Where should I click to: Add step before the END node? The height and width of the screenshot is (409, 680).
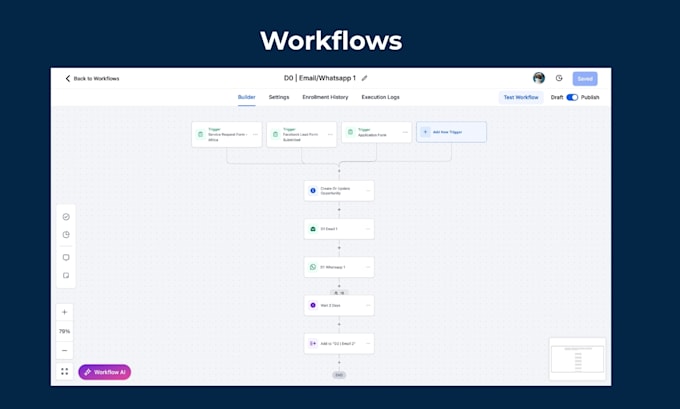click(339, 362)
